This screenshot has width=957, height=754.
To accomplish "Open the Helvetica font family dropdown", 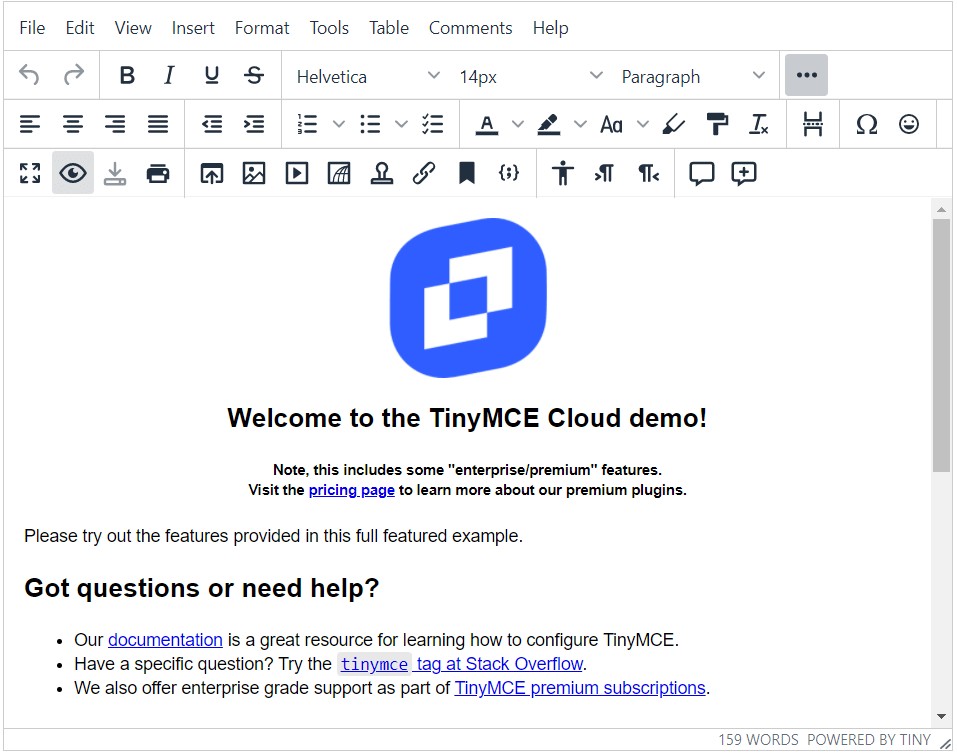I will click(x=367, y=76).
